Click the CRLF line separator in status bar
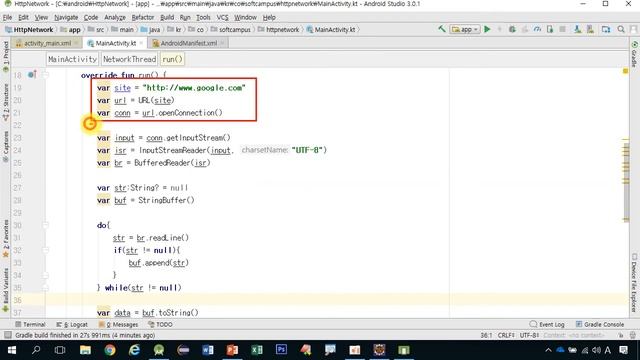The width and height of the screenshot is (640, 360). (506, 336)
